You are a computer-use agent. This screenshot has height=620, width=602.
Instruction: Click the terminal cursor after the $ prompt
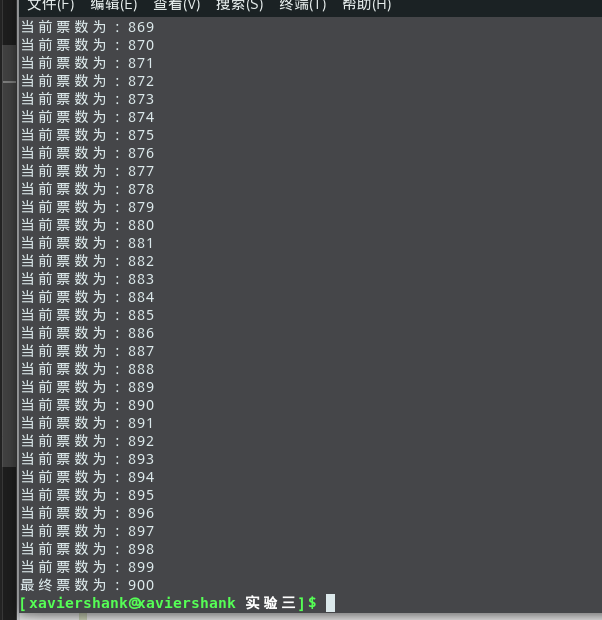(x=330, y=603)
